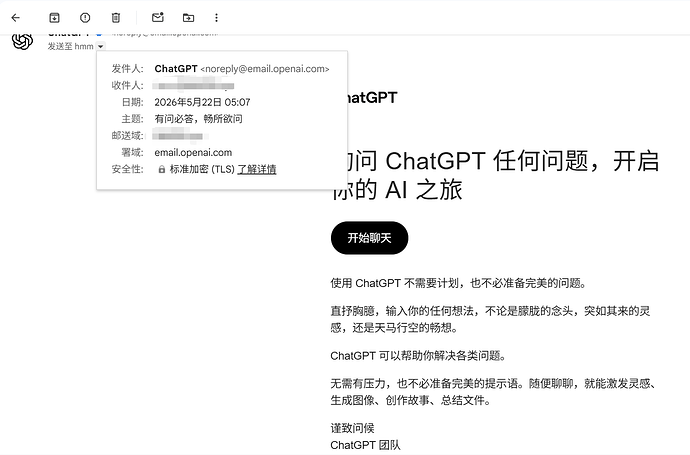Click the OpenAI sender avatar logo
The width and height of the screenshot is (690, 455).
pyautogui.click(x=22, y=41)
